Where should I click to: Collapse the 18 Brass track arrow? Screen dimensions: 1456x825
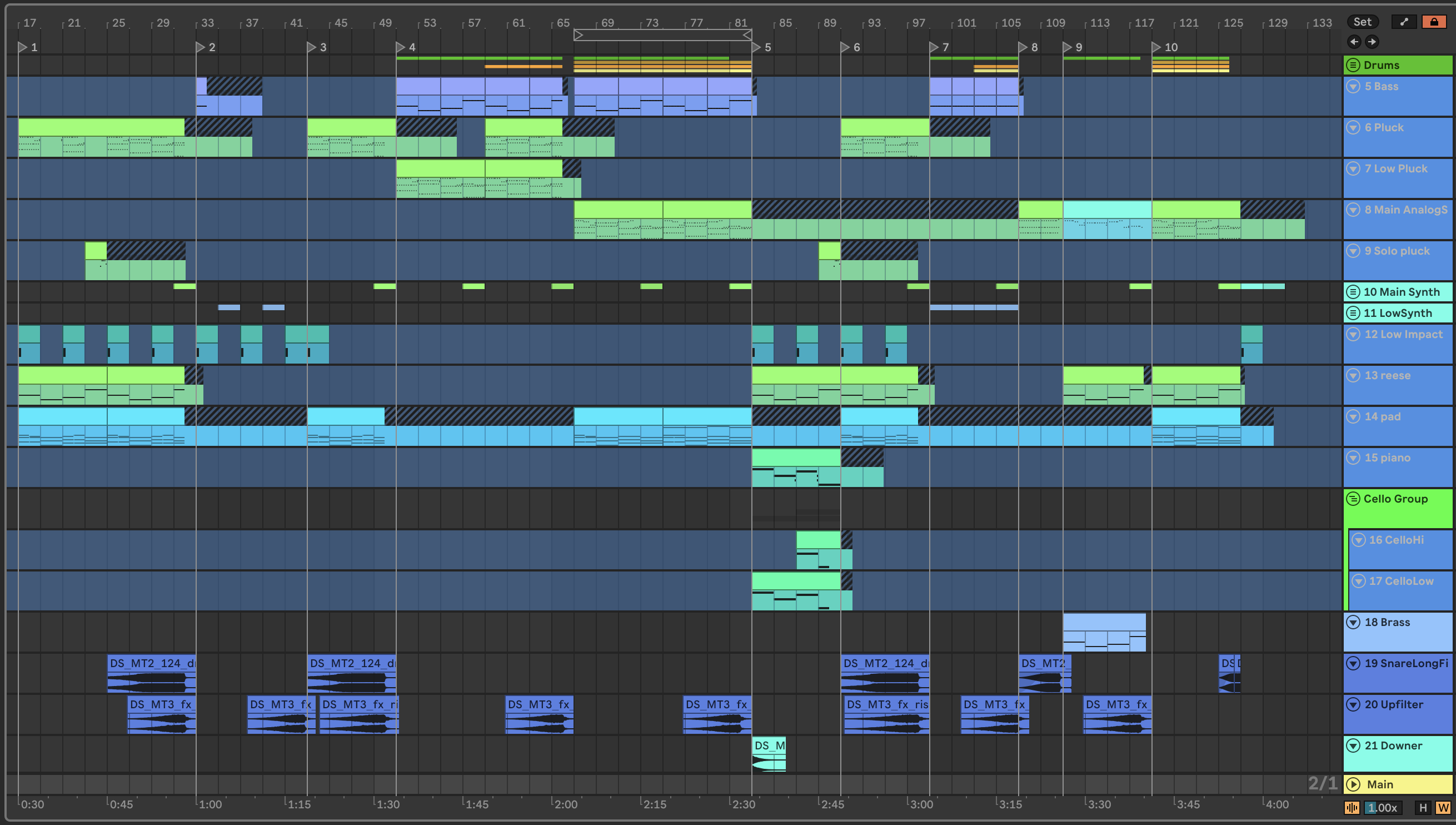1353,622
